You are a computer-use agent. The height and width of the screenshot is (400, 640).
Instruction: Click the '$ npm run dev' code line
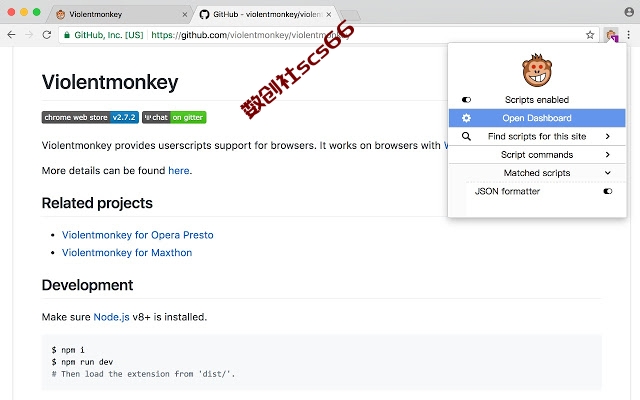click(x=82, y=362)
